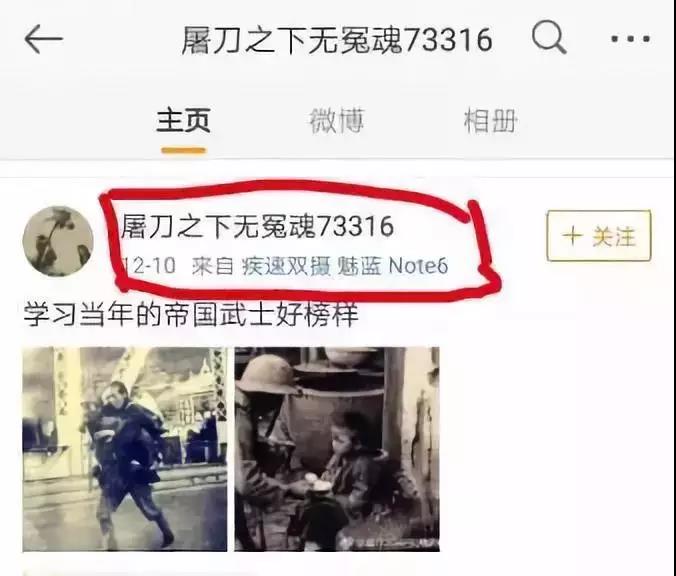Open search with the magnifier icon

pyautogui.click(x=549, y=38)
